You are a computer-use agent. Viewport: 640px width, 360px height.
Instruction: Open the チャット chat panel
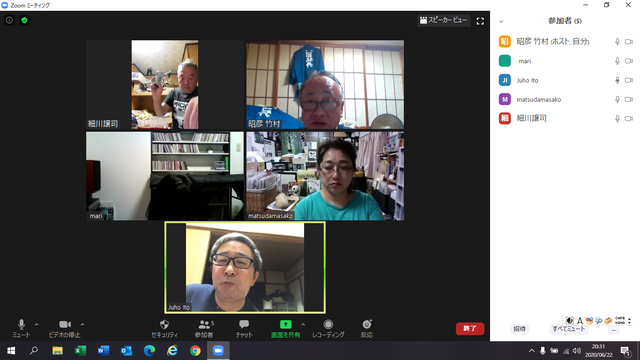pos(244,329)
